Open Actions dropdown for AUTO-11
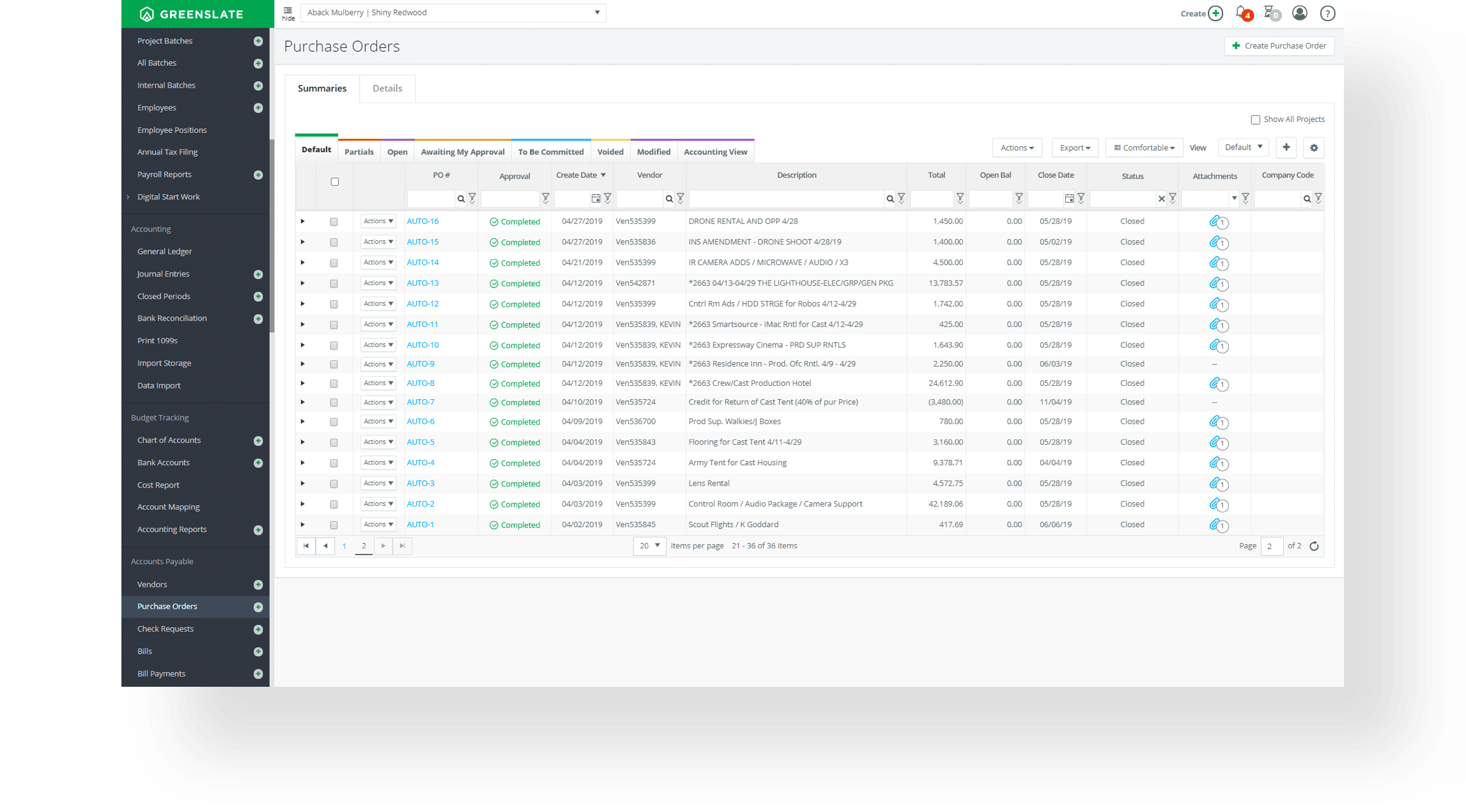 378,325
